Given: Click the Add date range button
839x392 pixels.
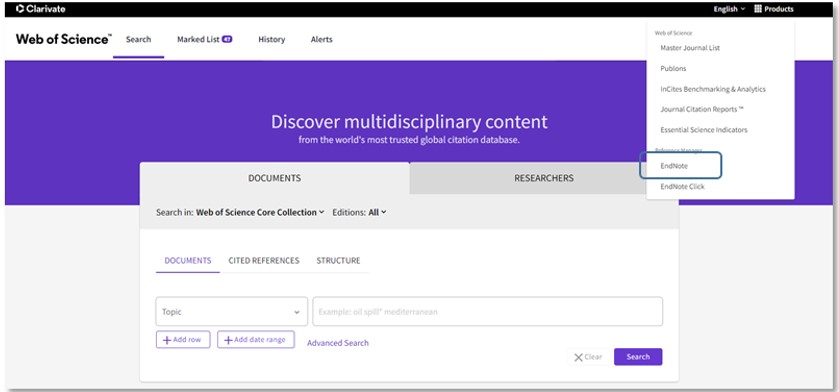Looking at the screenshot, I should click(x=256, y=340).
